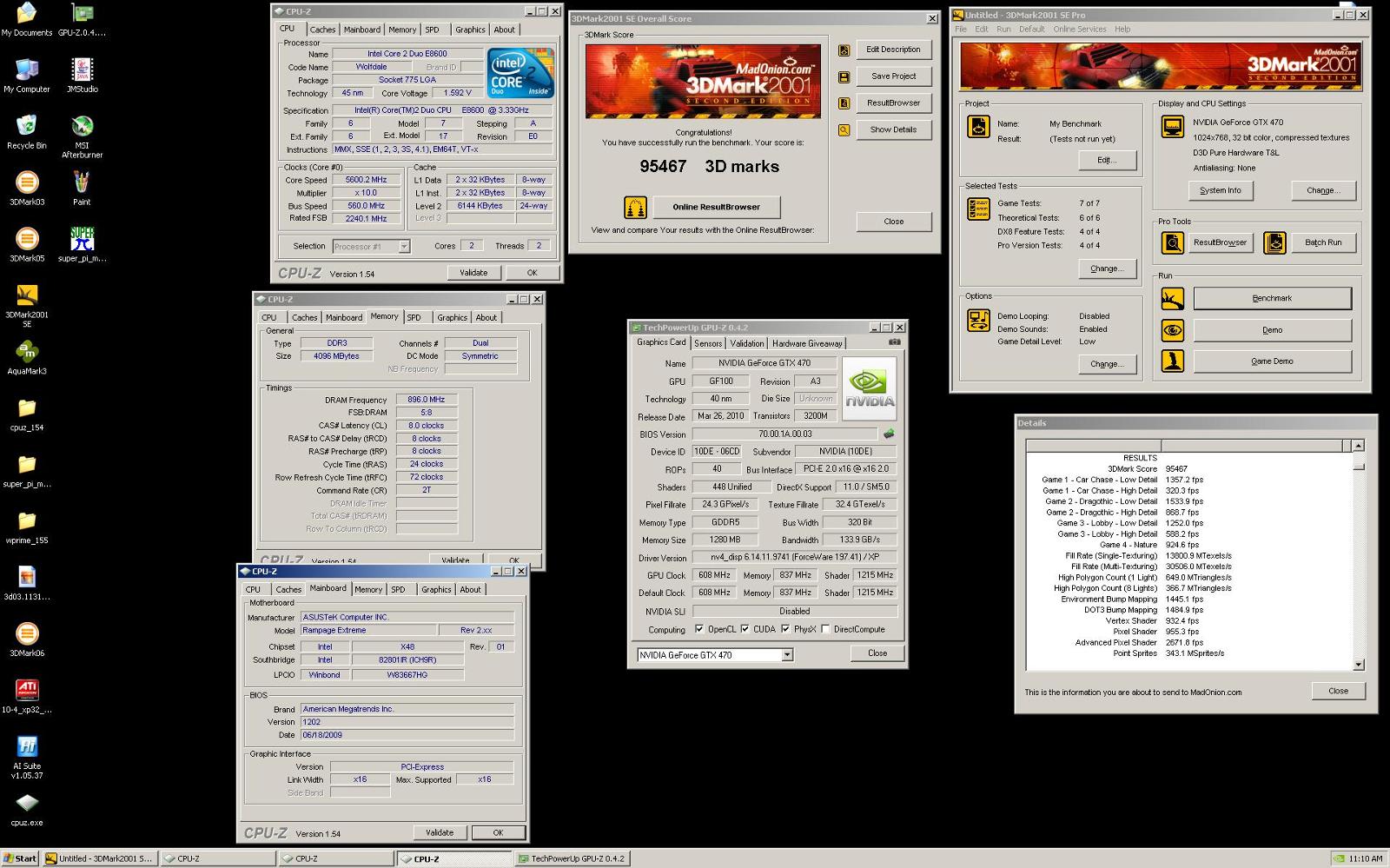Click the Edit Description icon in the score window

844,50
